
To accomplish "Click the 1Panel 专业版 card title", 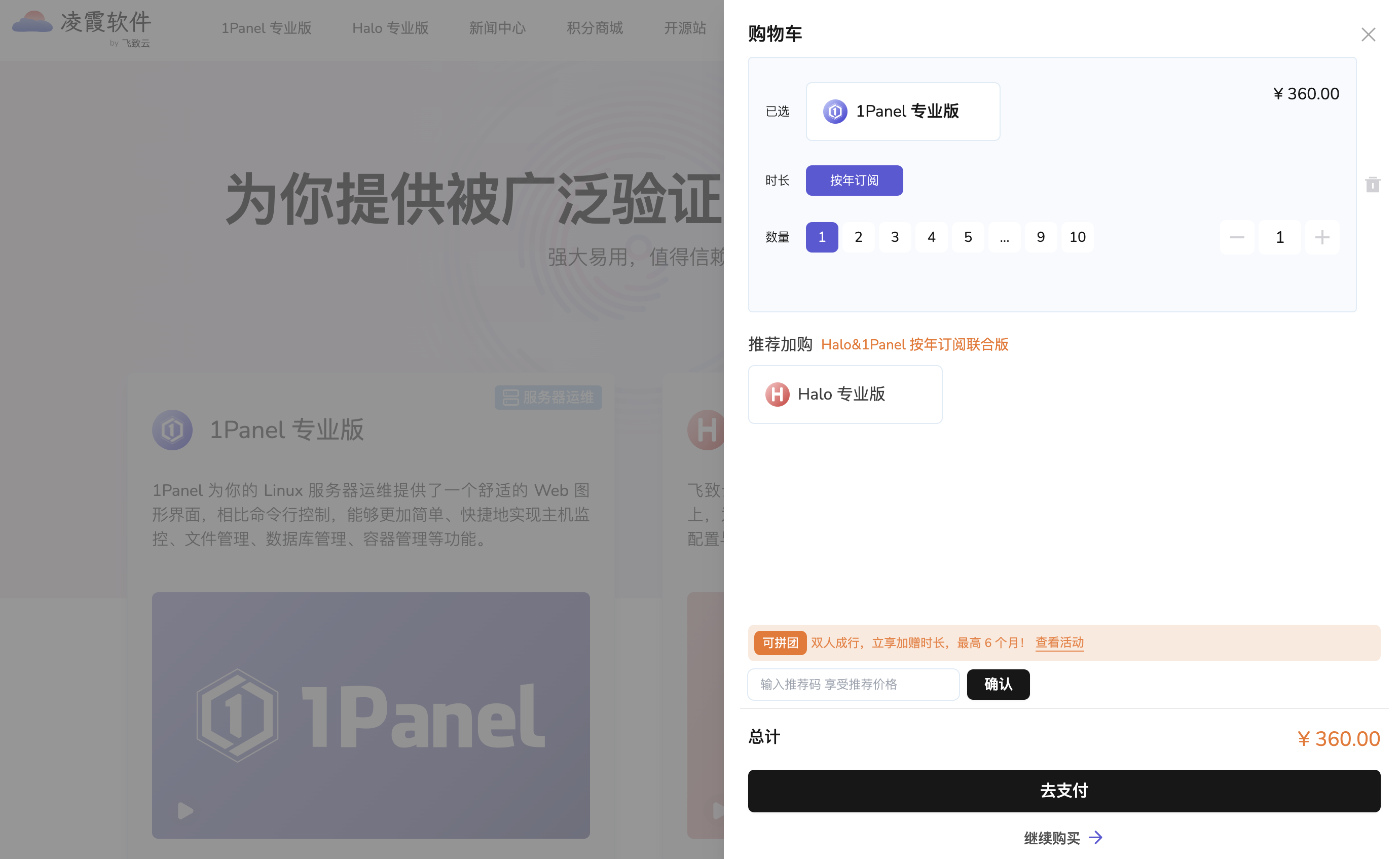I will point(286,431).
